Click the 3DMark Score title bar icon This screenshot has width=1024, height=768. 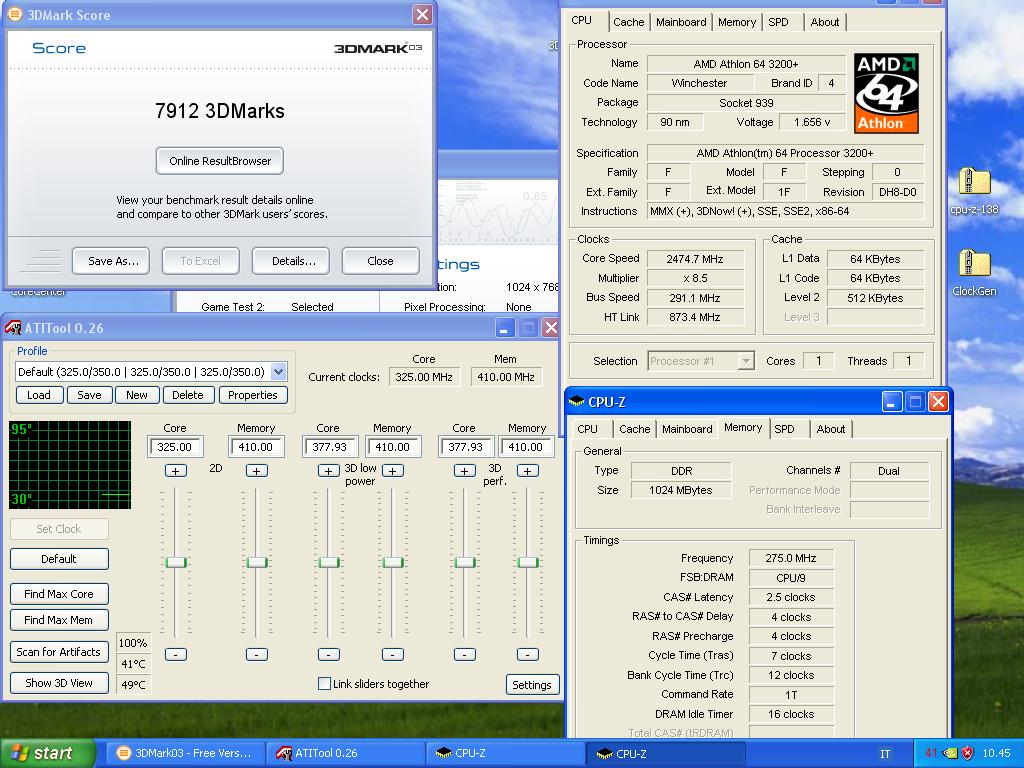[x=14, y=14]
